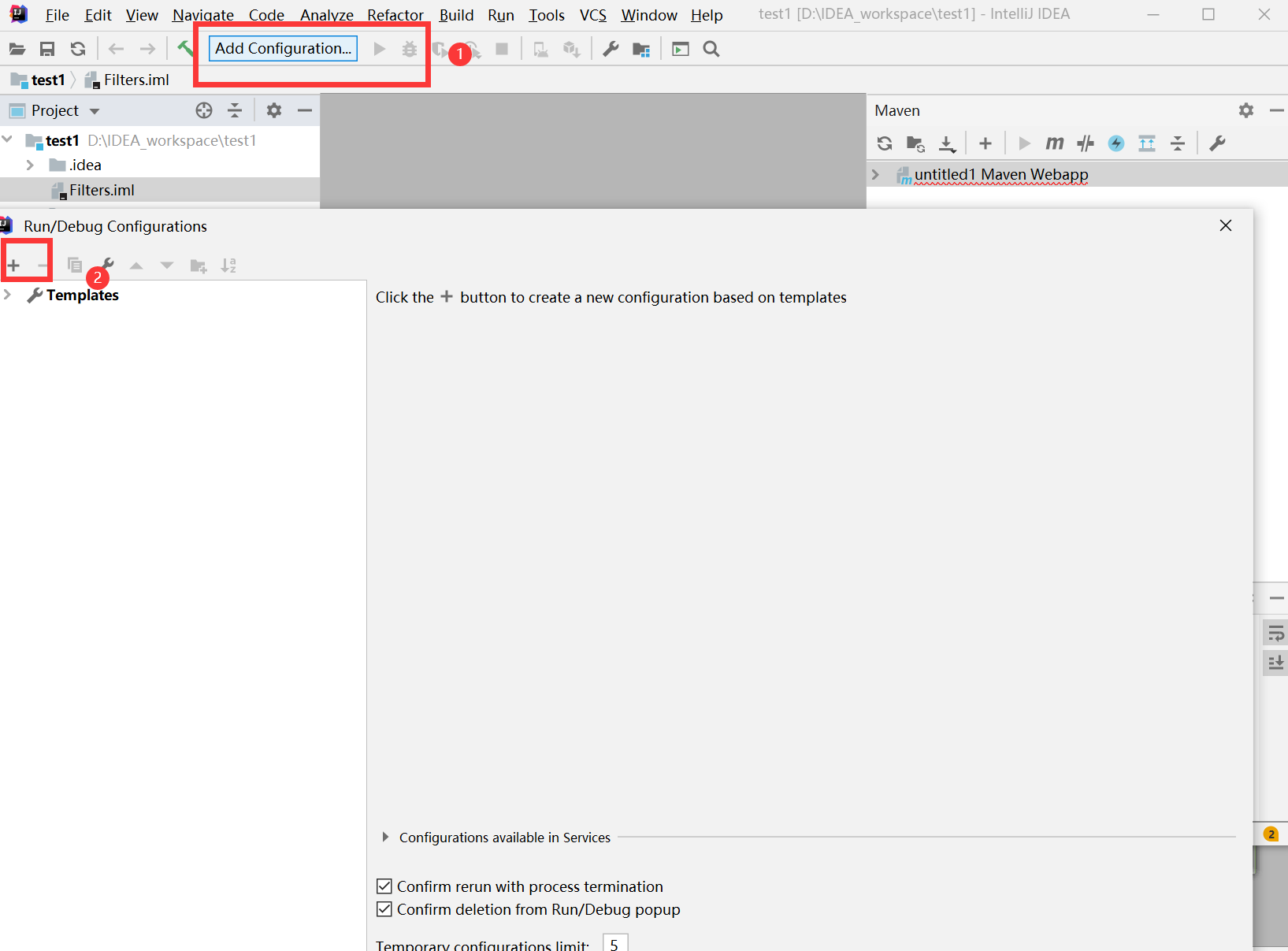Screen dimensions: 1288x951
Task: Click Sort Configurations alphabetically icon
Action: (228, 266)
